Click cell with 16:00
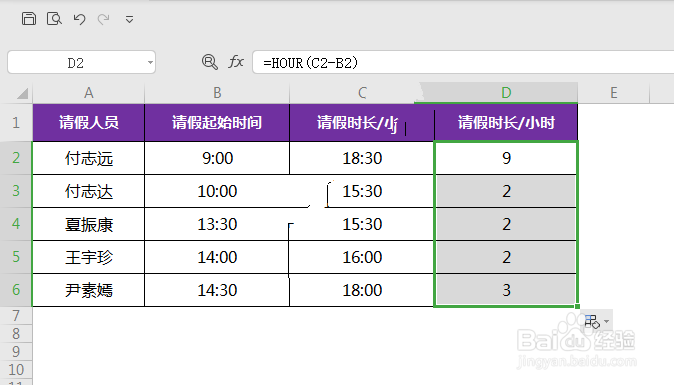 [x=362, y=257]
